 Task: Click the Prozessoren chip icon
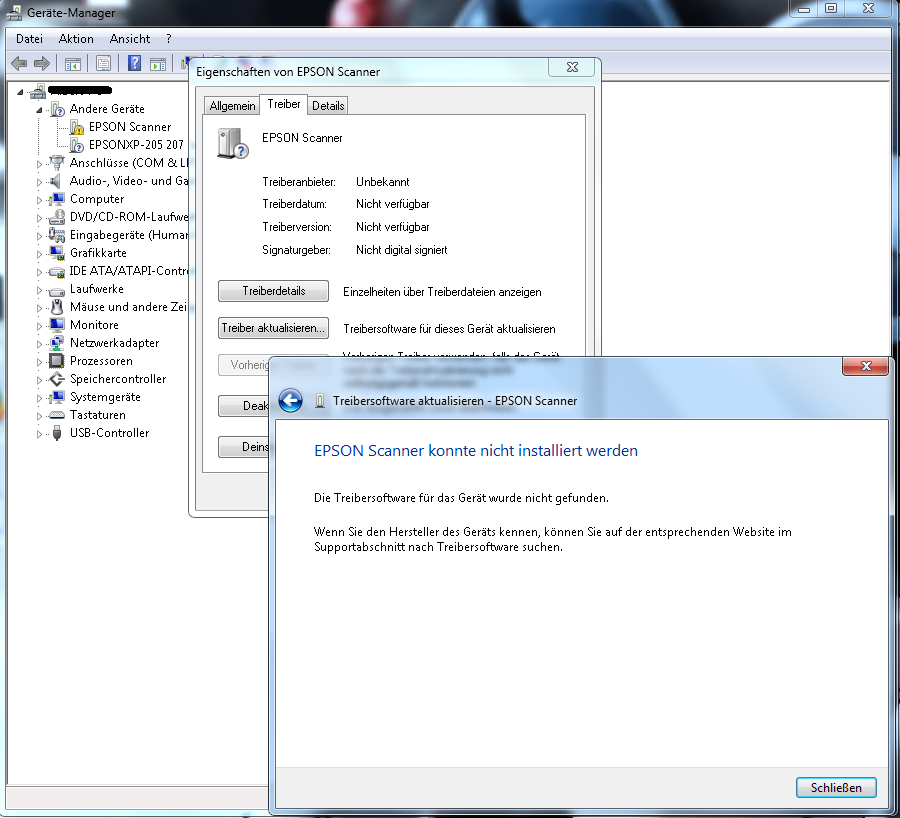tap(57, 361)
